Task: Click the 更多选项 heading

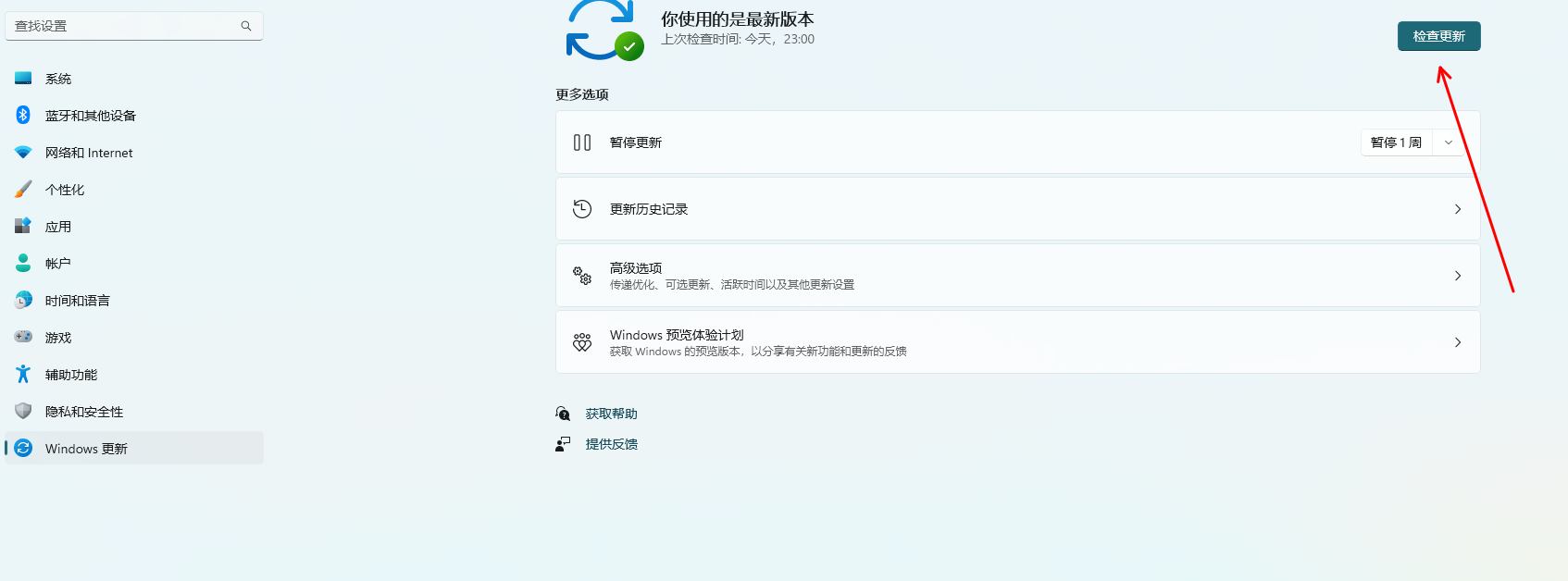Action: (x=582, y=94)
